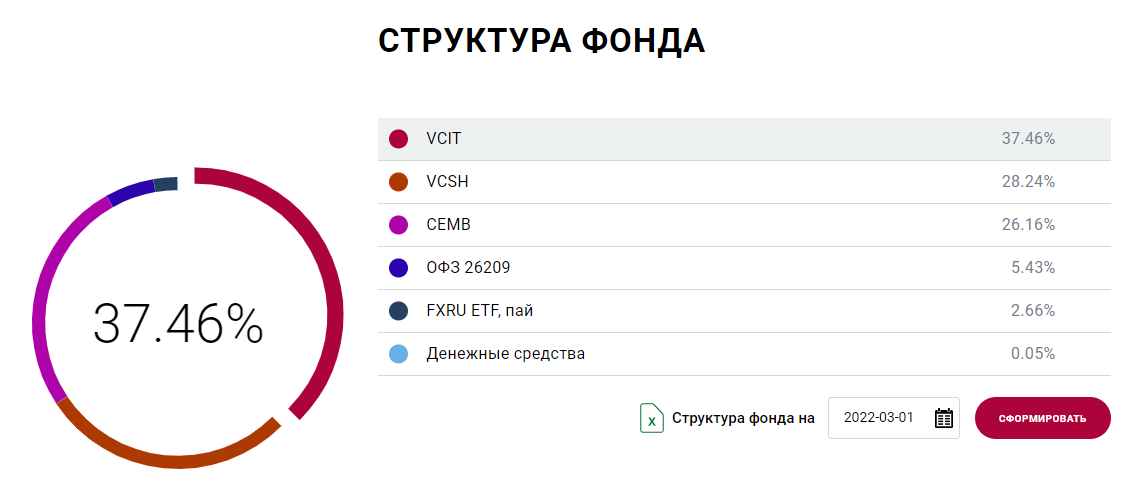Viewport: 1124px width, 490px height.
Task: Click the Денежные средства light blue dot
Action: (x=398, y=354)
